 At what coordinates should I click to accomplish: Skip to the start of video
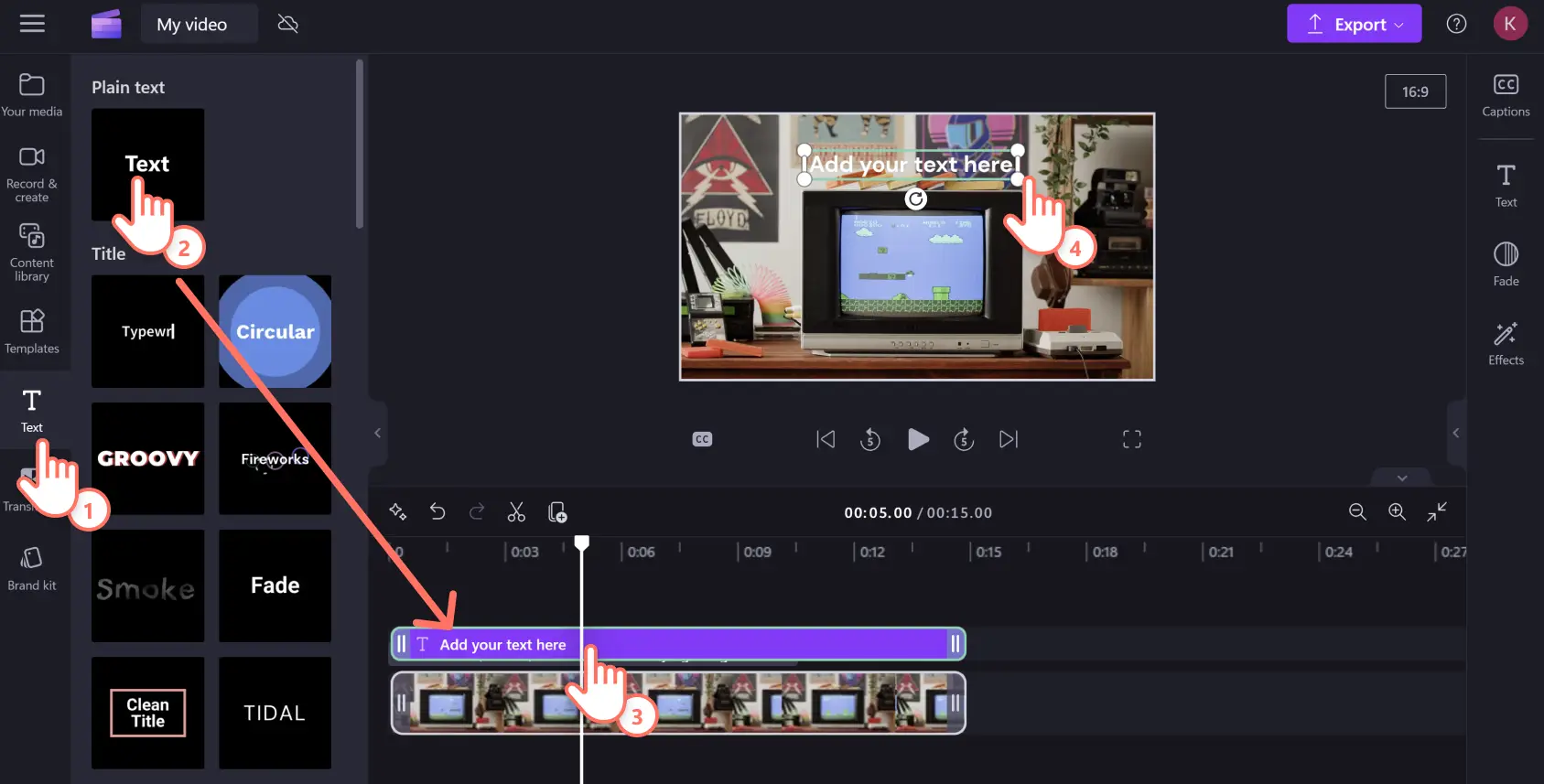(826, 439)
